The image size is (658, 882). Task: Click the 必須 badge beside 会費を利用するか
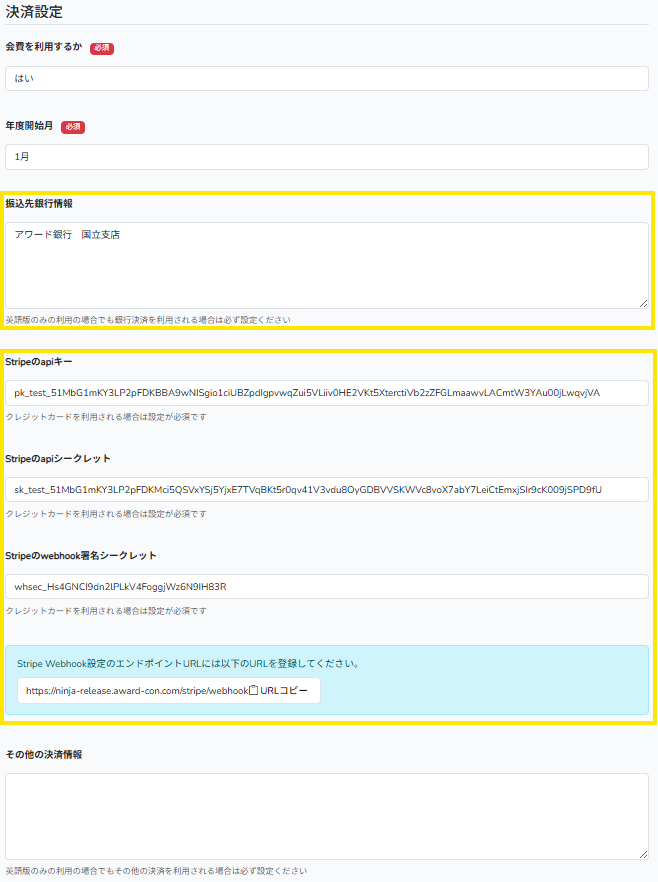coord(102,48)
